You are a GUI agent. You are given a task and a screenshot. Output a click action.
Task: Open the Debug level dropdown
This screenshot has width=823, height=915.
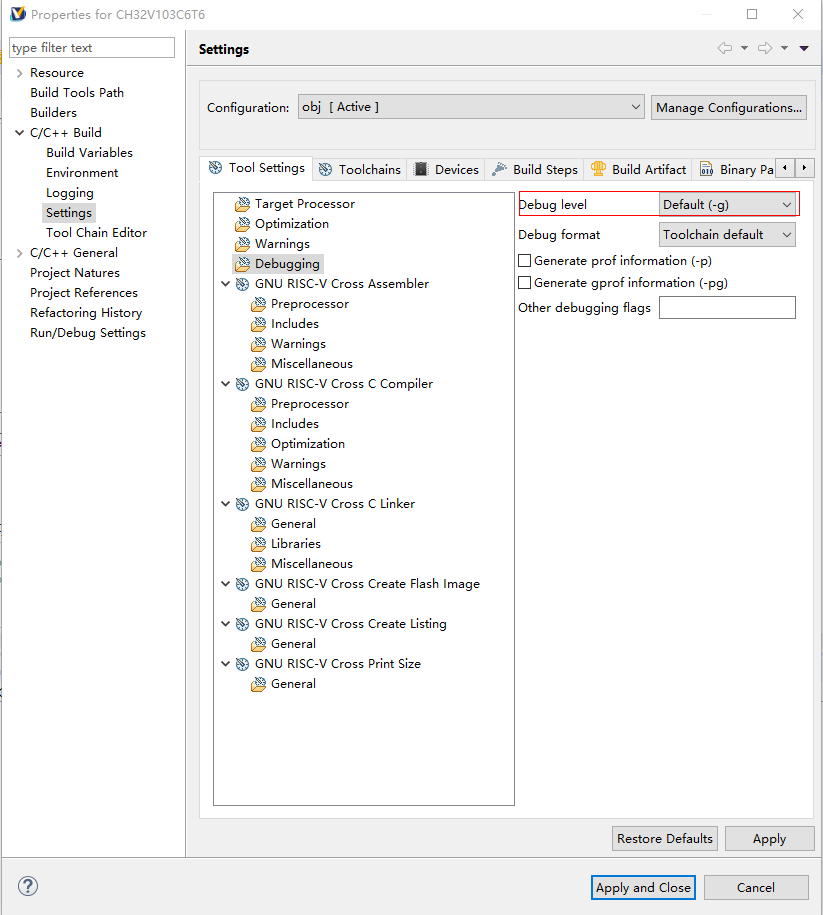pos(728,203)
